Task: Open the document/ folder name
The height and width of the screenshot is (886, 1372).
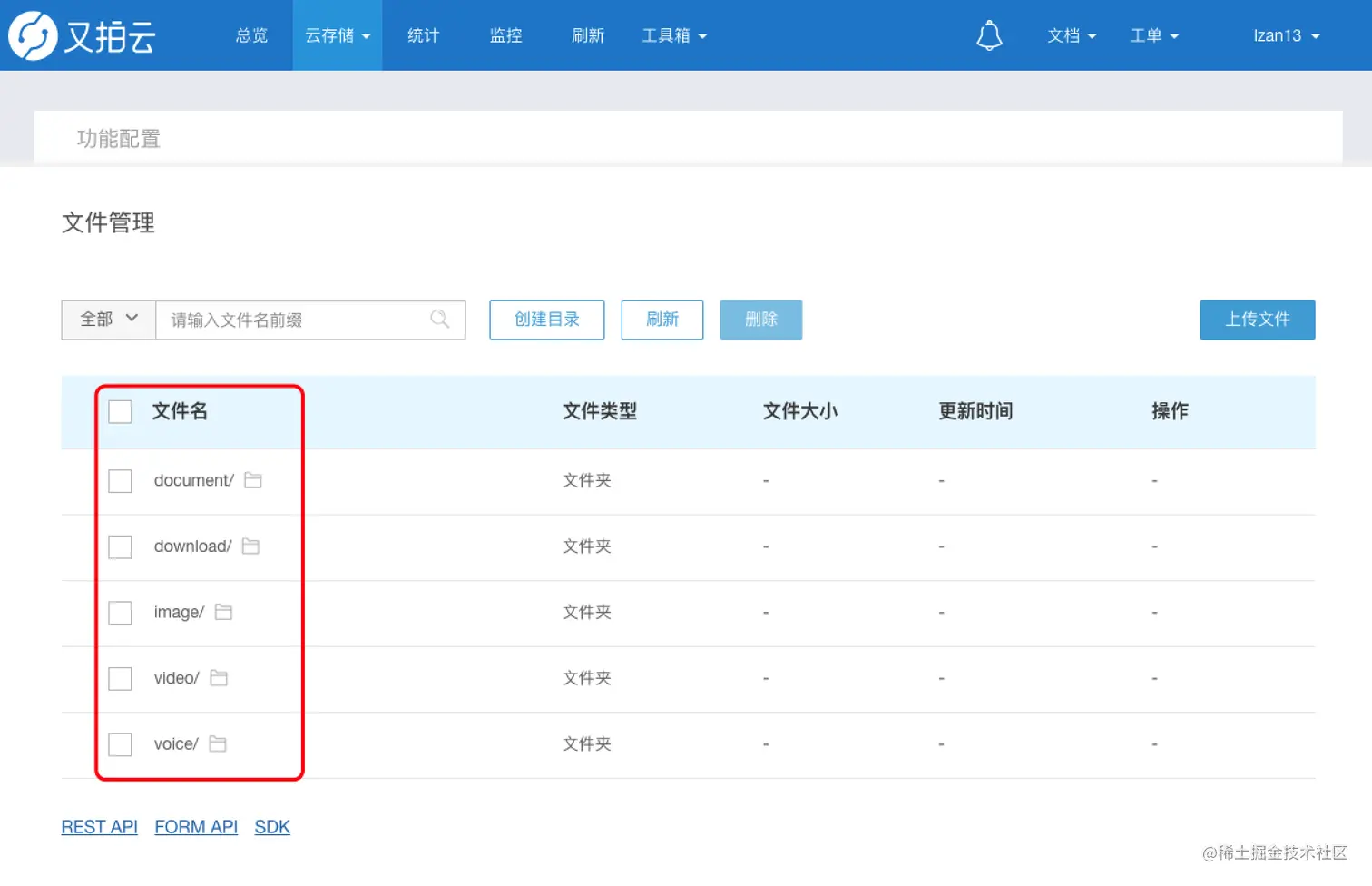Action: (194, 480)
